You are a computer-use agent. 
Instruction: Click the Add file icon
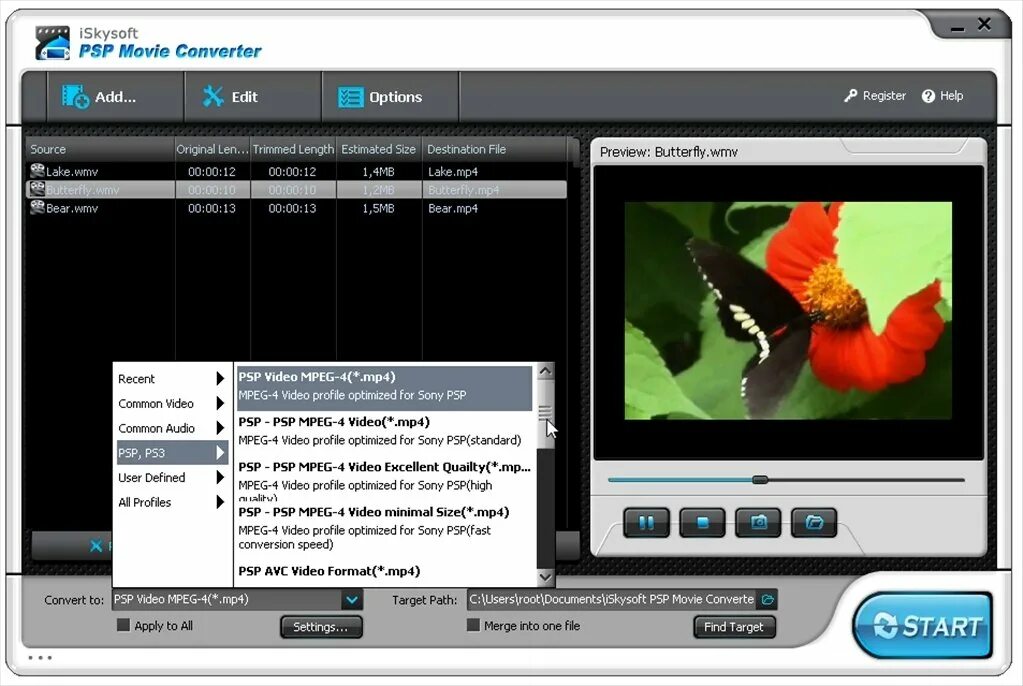pyautogui.click(x=75, y=97)
